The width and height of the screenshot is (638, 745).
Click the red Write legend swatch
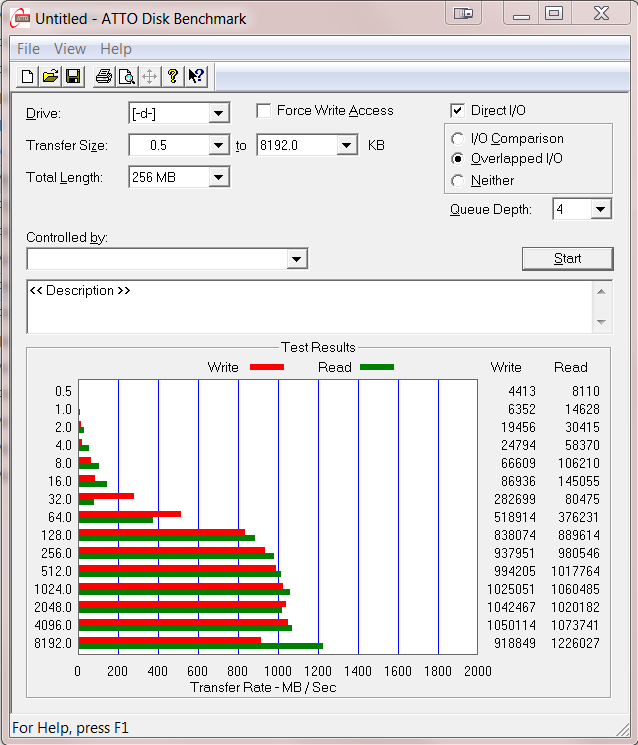click(266, 367)
